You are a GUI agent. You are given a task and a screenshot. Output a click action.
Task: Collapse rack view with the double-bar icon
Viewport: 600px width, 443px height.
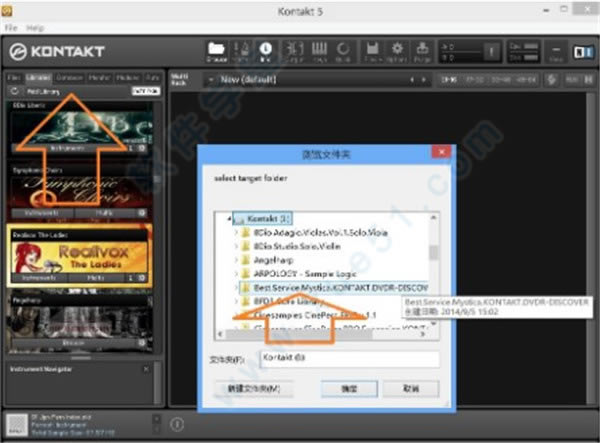[588, 80]
